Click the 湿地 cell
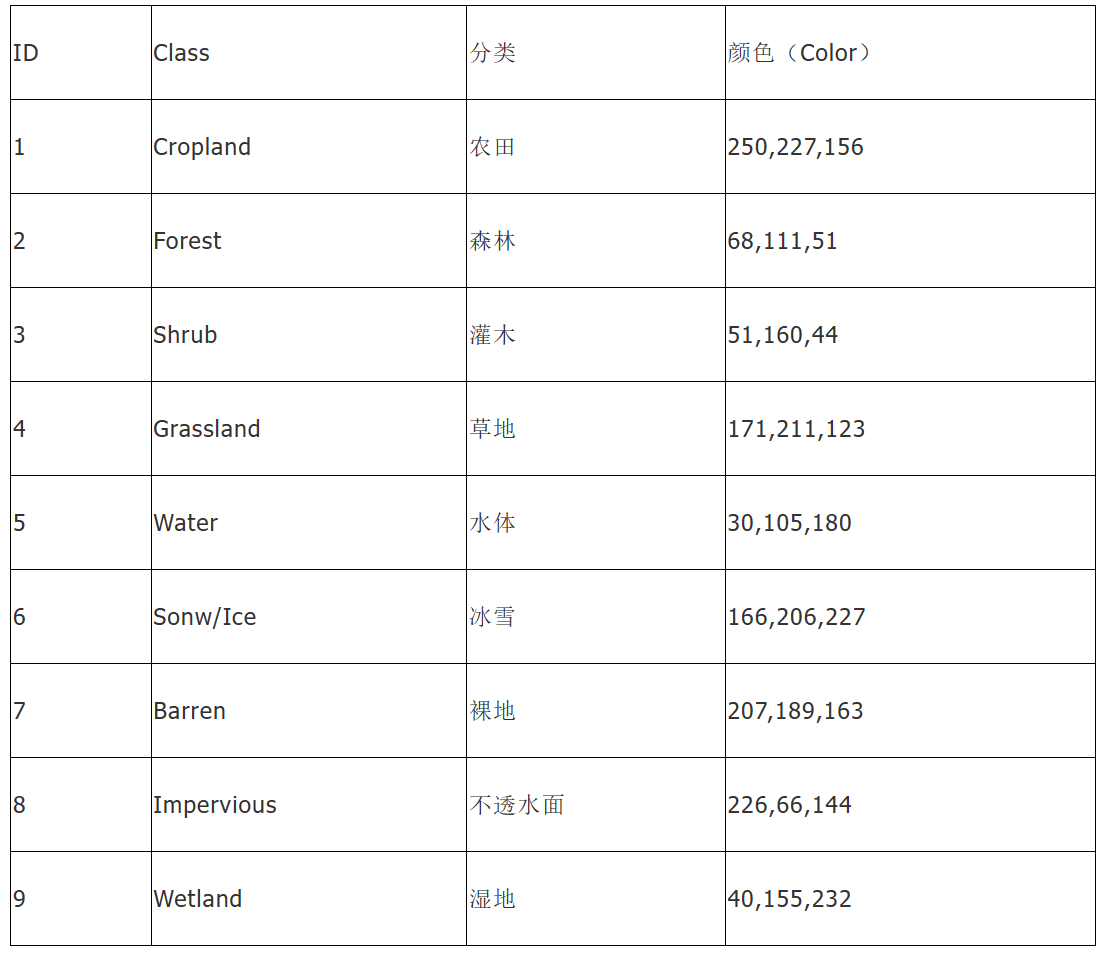 (493, 899)
